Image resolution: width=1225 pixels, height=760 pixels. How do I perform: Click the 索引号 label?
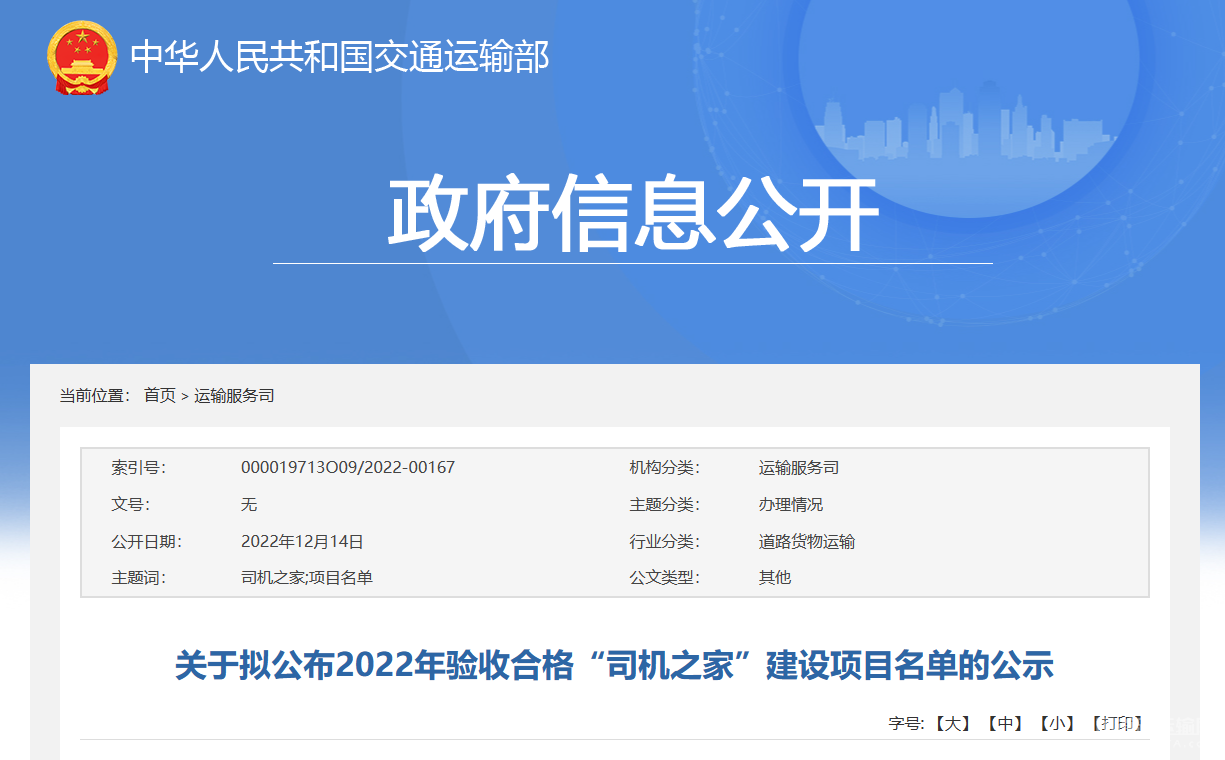click(138, 468)
